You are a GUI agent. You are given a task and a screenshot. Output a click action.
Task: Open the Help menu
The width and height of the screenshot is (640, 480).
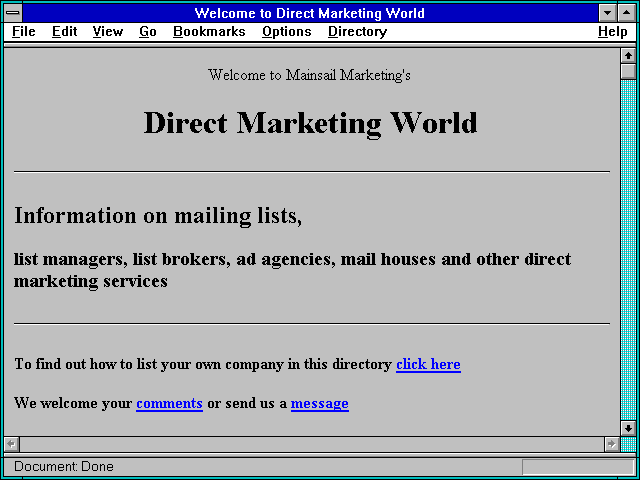tap(612, 32)
